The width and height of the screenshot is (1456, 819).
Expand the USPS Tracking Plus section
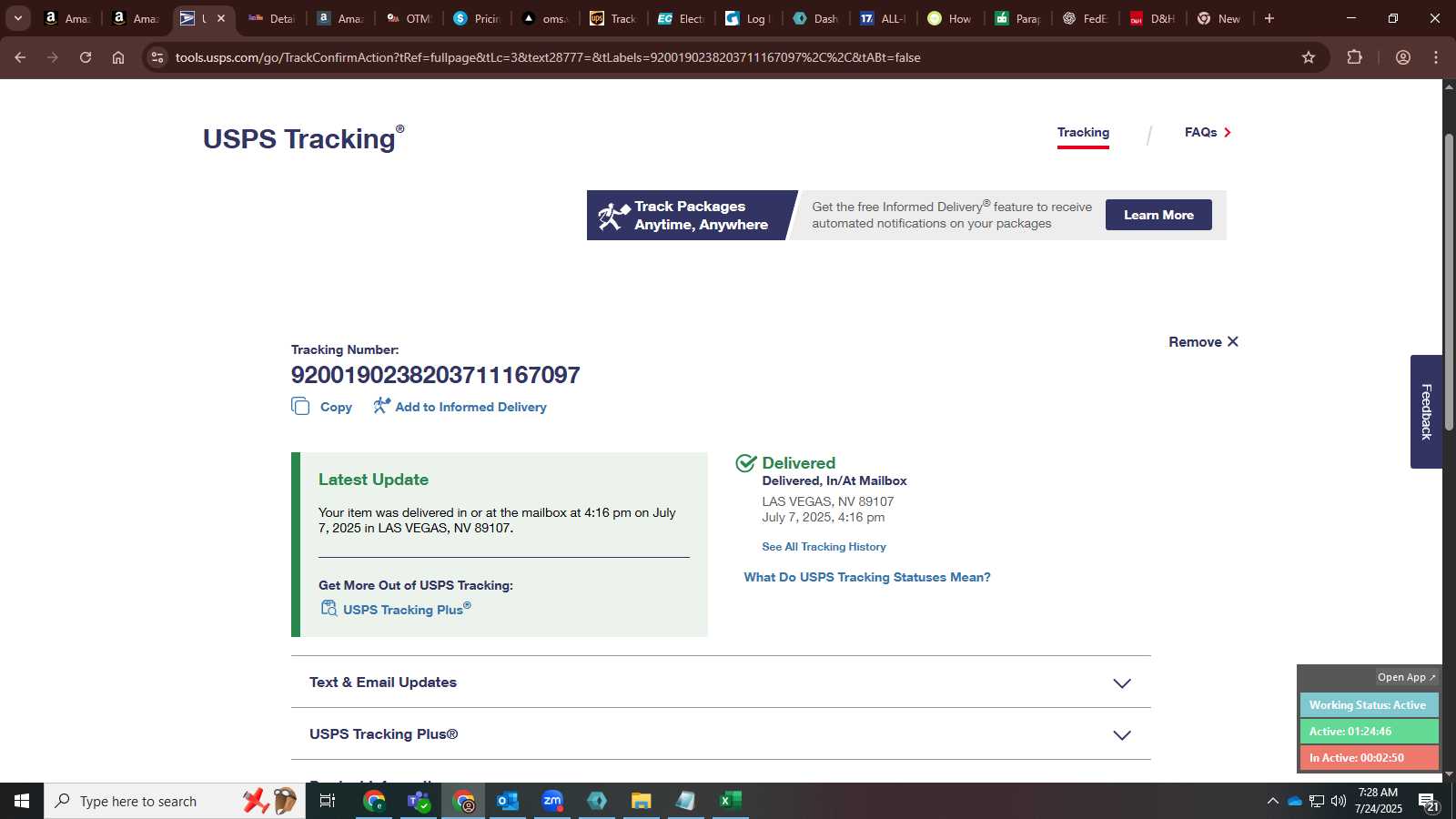coord(721,734)
